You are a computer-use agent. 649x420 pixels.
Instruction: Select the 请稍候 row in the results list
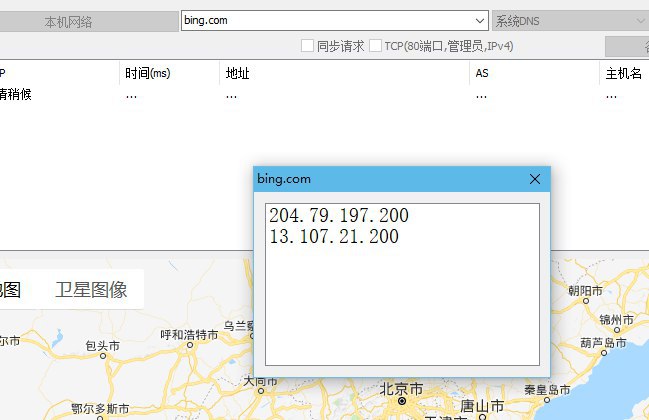(x=14, y=95)
